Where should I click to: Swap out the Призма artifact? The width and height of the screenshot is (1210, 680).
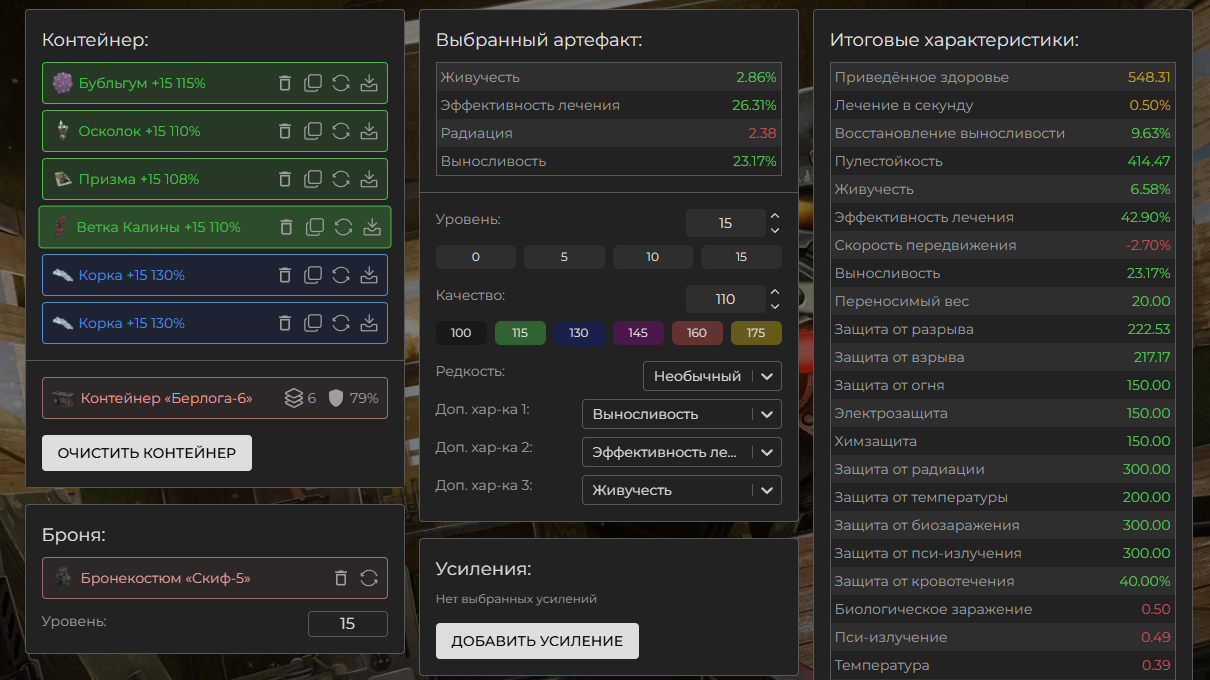click(341, 179)
